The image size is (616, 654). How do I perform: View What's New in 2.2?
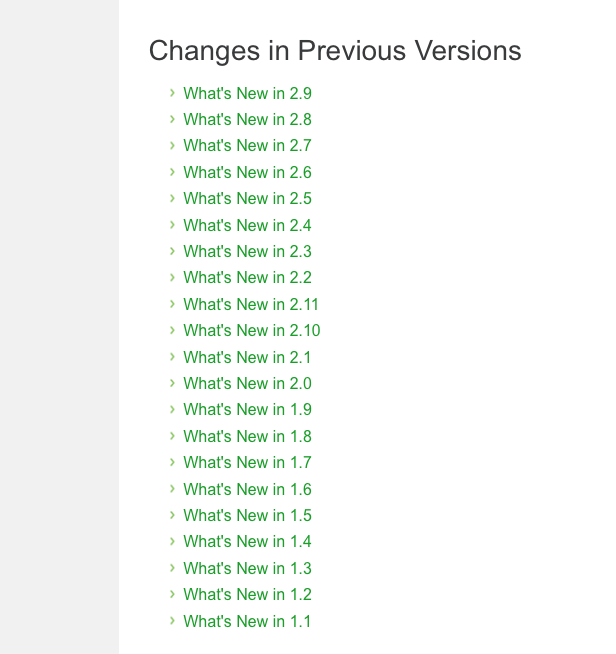[x=247, y=277]
